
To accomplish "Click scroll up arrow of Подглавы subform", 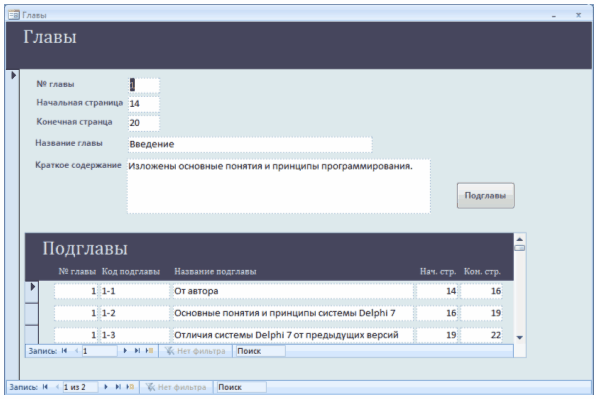I will click(x=520, y=239).
